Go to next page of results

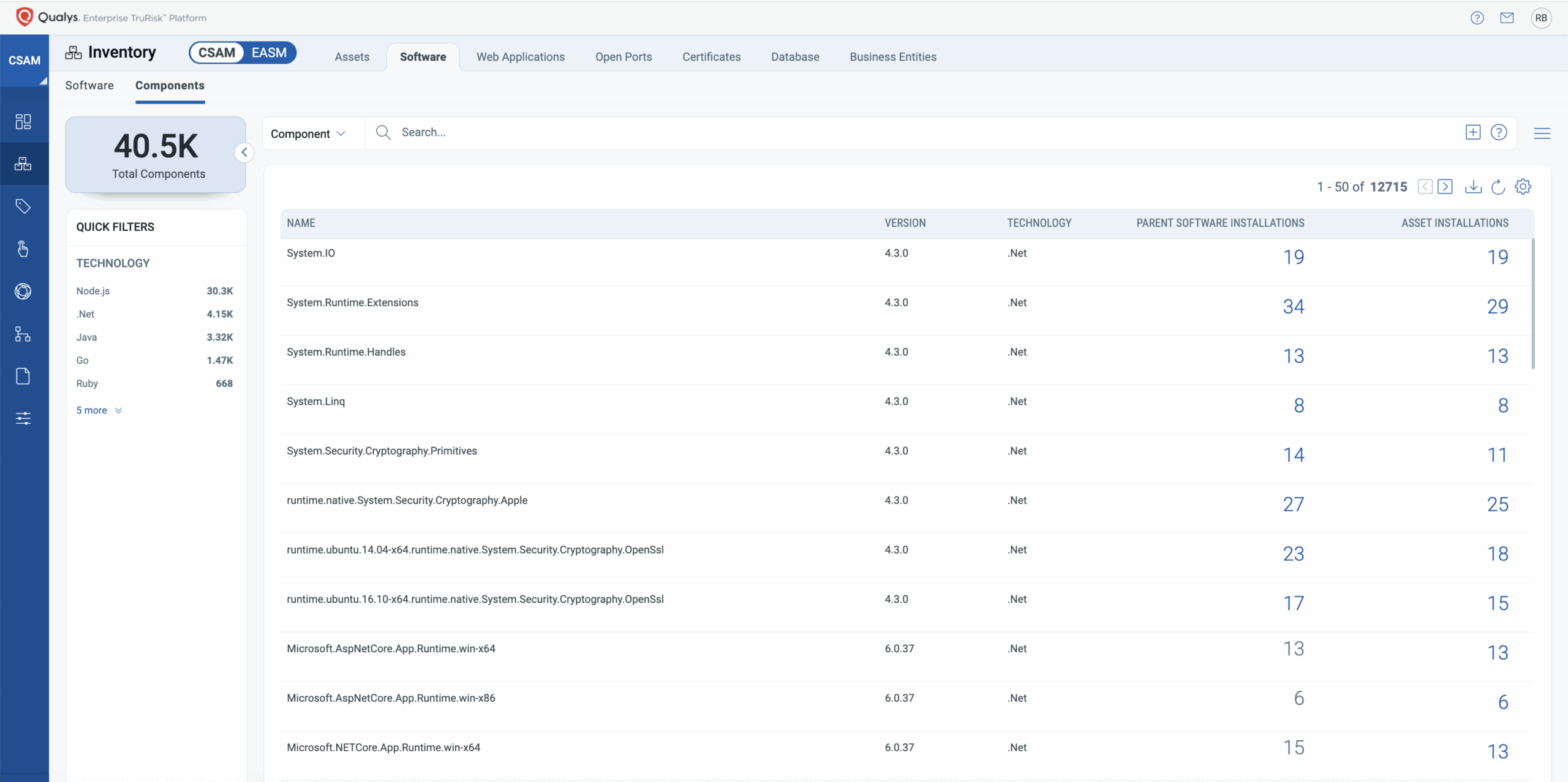point(1445,187)
